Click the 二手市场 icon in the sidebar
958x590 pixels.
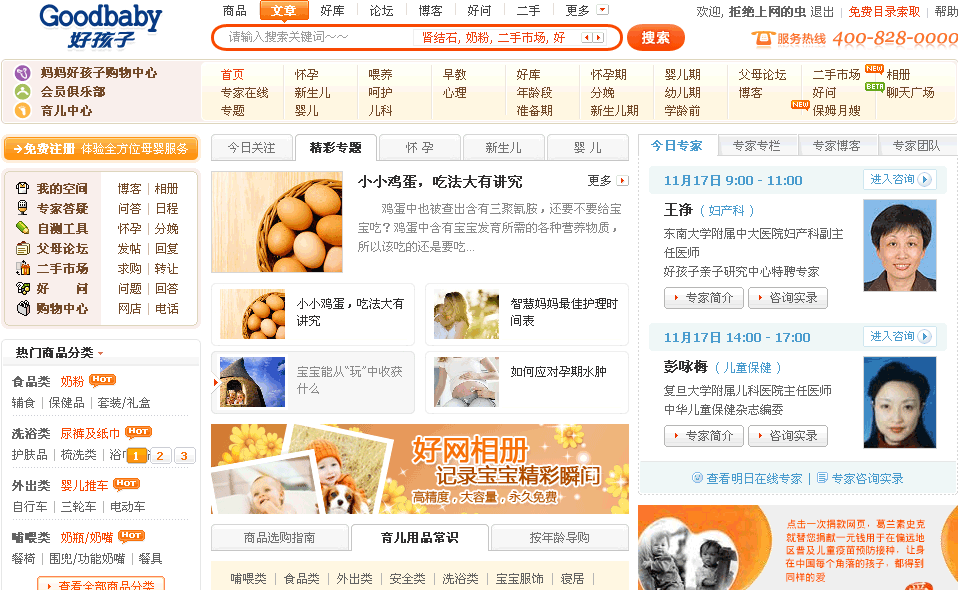[x=23, y=268]
